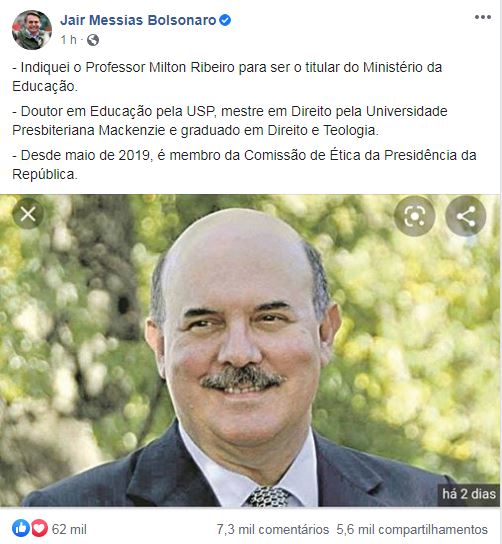Open Jair Messias Bolsonaro profile picture

(32, 30)
